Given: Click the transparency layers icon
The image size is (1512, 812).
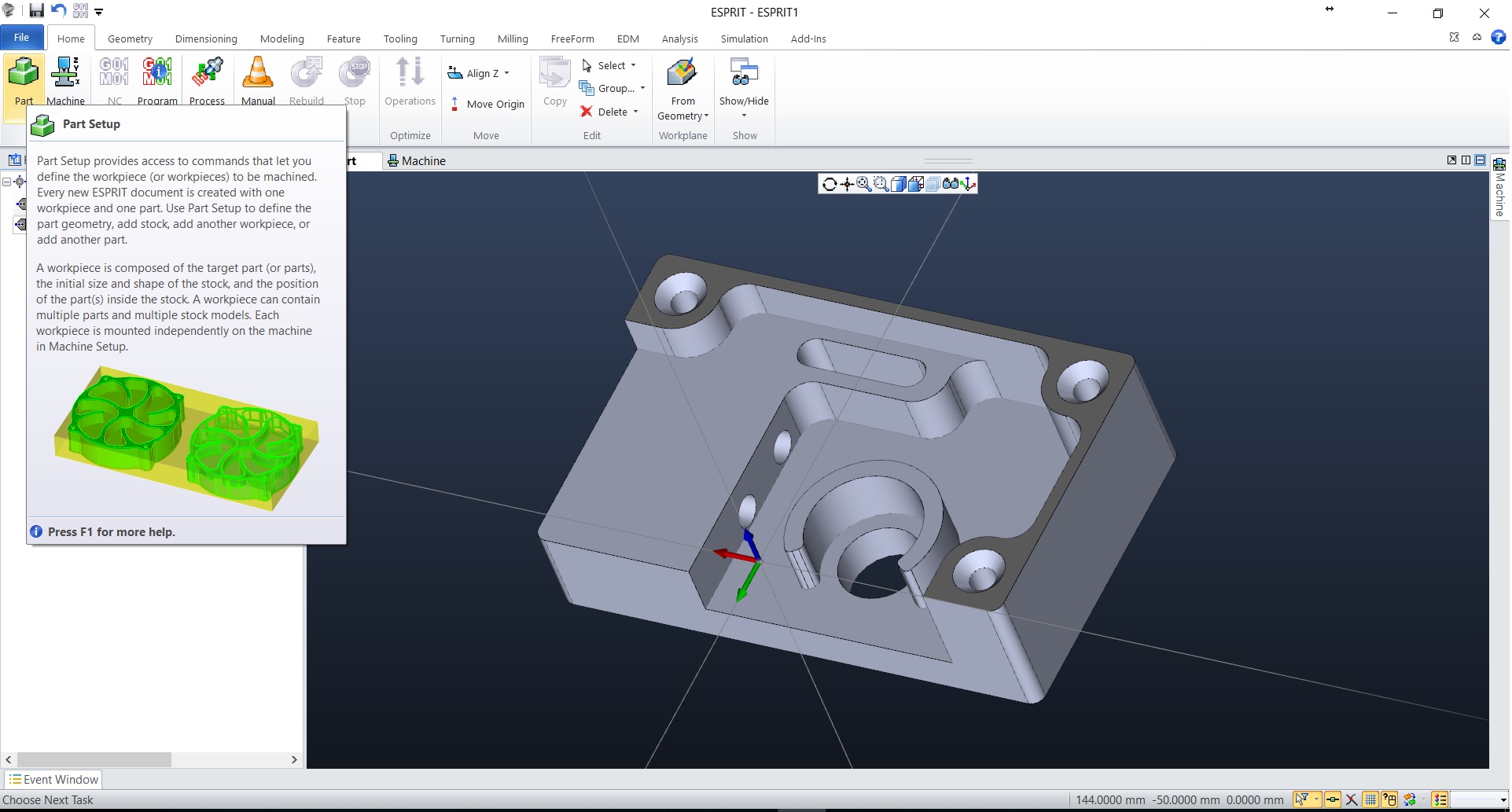Looking at the screenshot, I should point(933,184).
